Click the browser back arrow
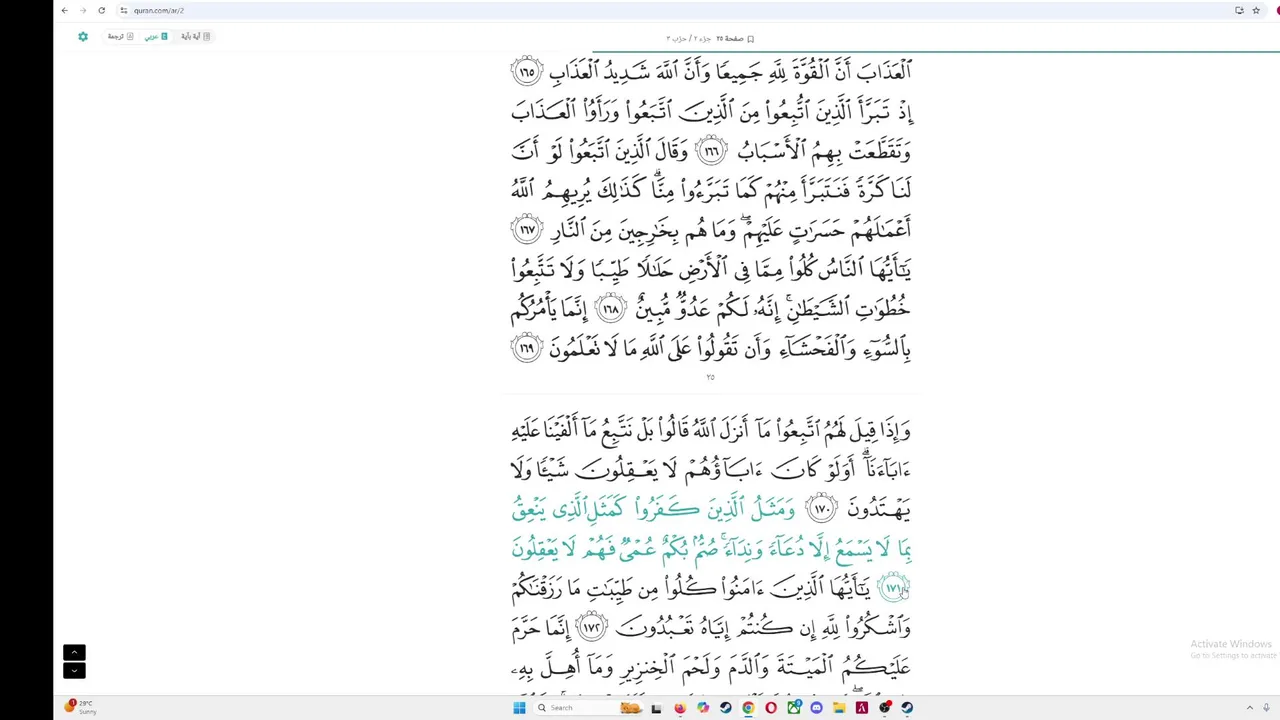Screen dimensions: 1280x720 [65, 10]
